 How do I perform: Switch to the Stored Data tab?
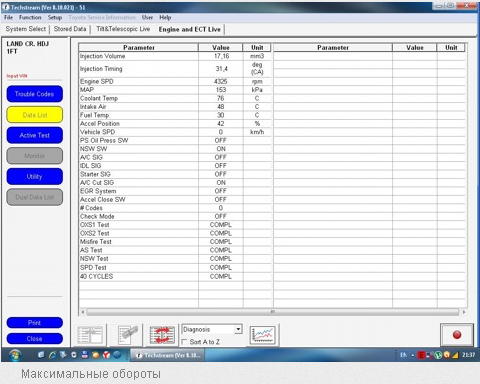point(70,29)
